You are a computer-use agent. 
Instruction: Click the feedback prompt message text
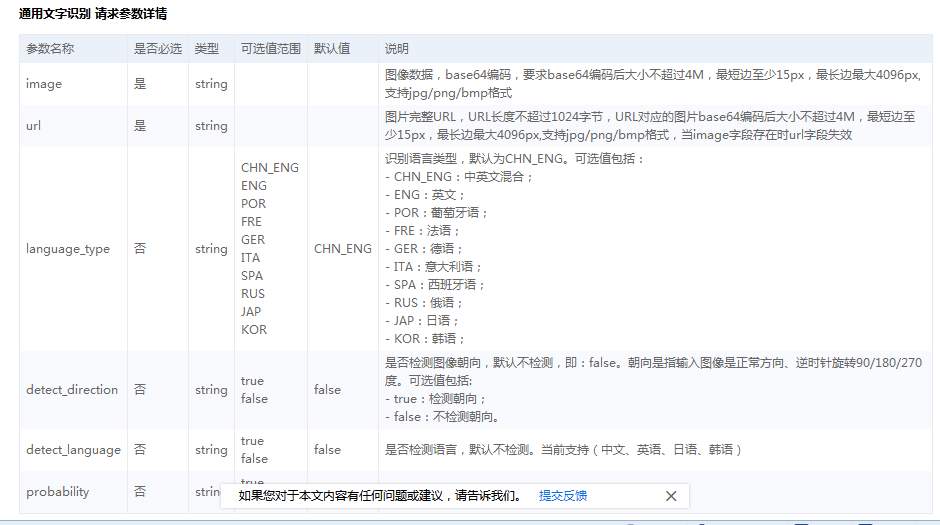point(380,496)
